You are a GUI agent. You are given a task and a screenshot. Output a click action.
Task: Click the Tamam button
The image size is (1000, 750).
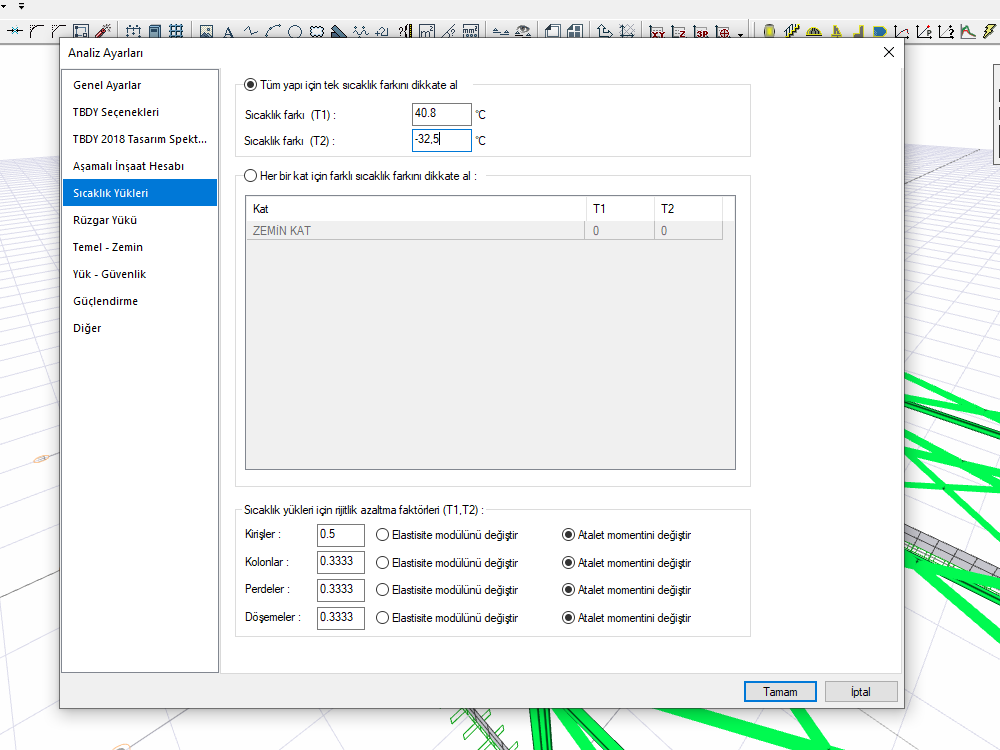(x=780, y=692)
